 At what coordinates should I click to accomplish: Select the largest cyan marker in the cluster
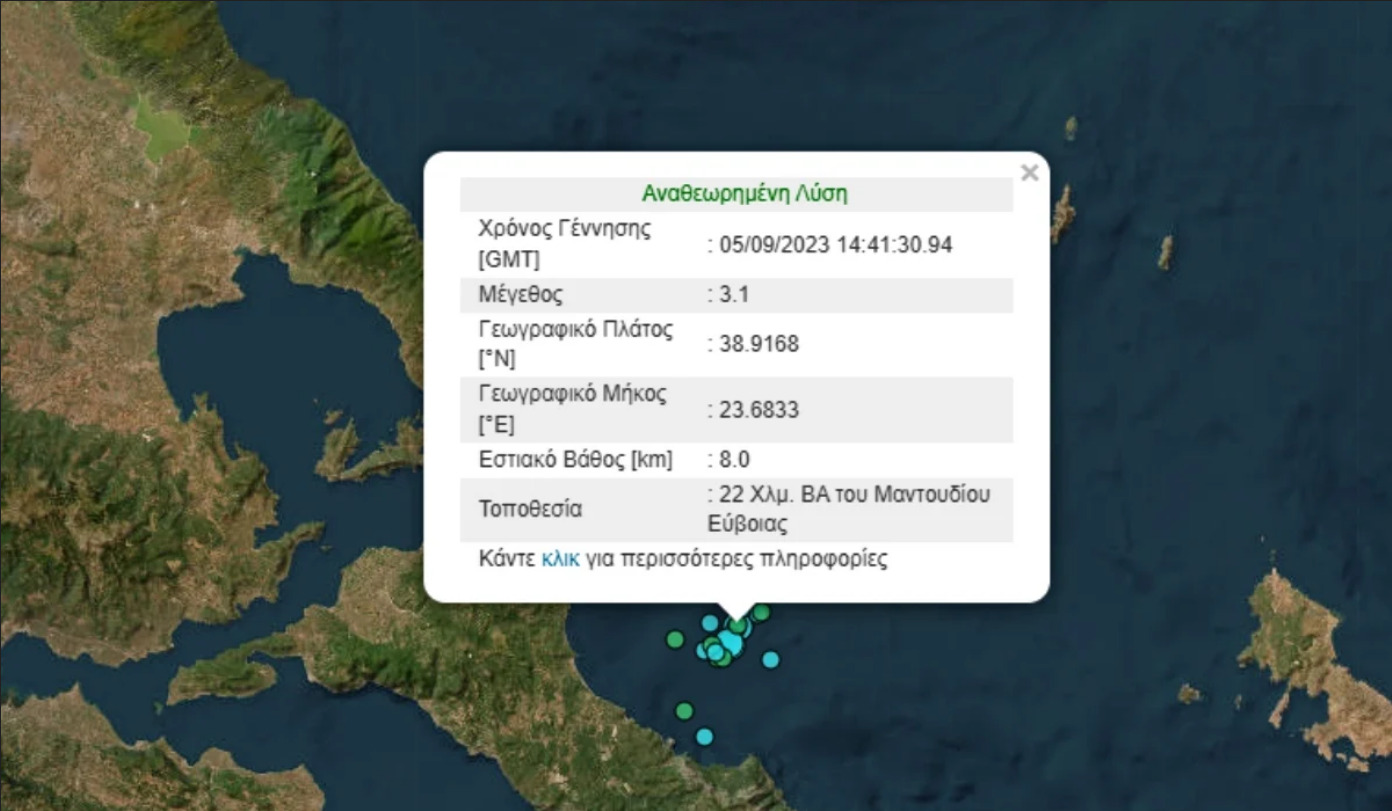pyautogui.click(x=731, y=644)
